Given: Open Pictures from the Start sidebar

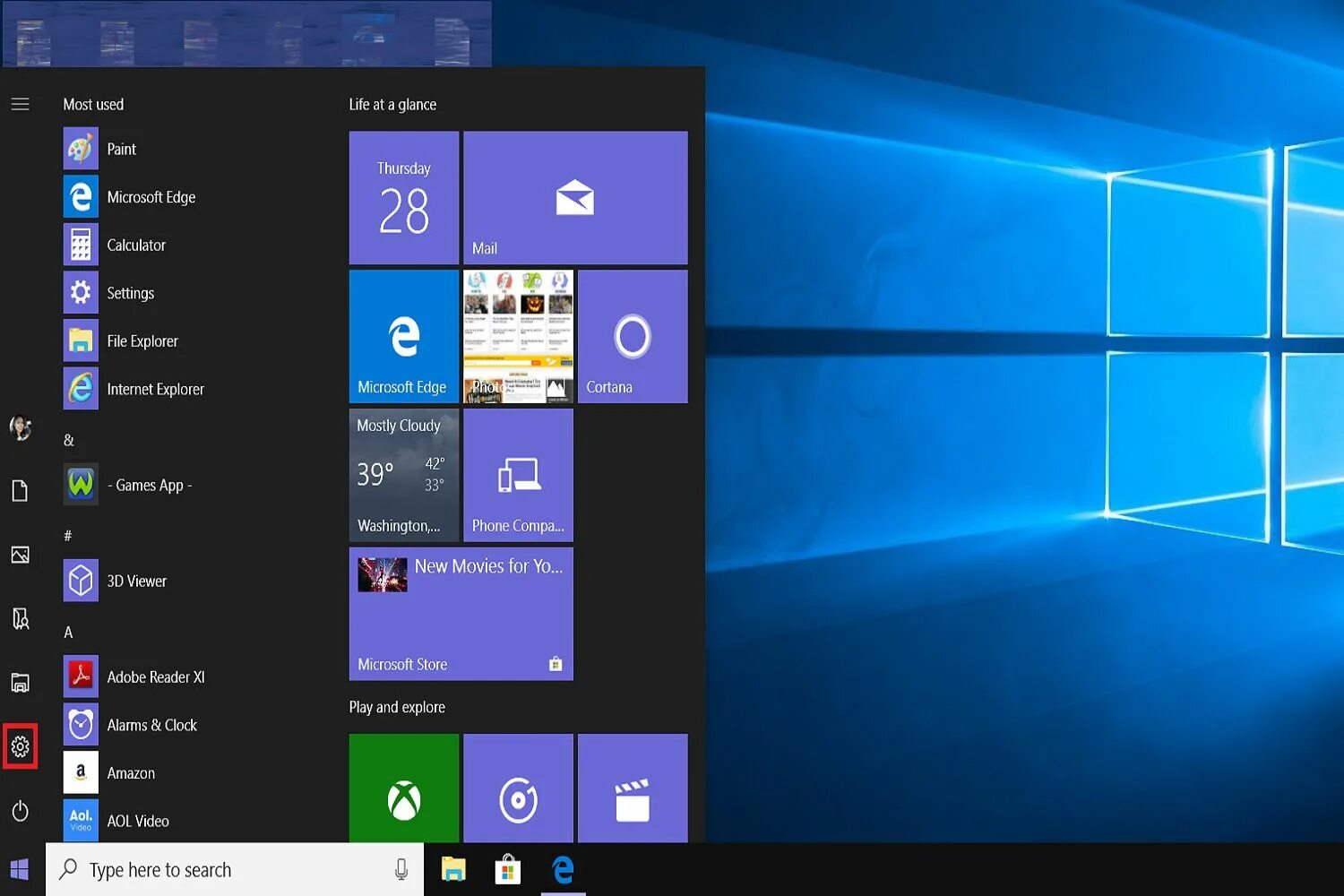Looking at the screenshot, I should tap(20, 556).
